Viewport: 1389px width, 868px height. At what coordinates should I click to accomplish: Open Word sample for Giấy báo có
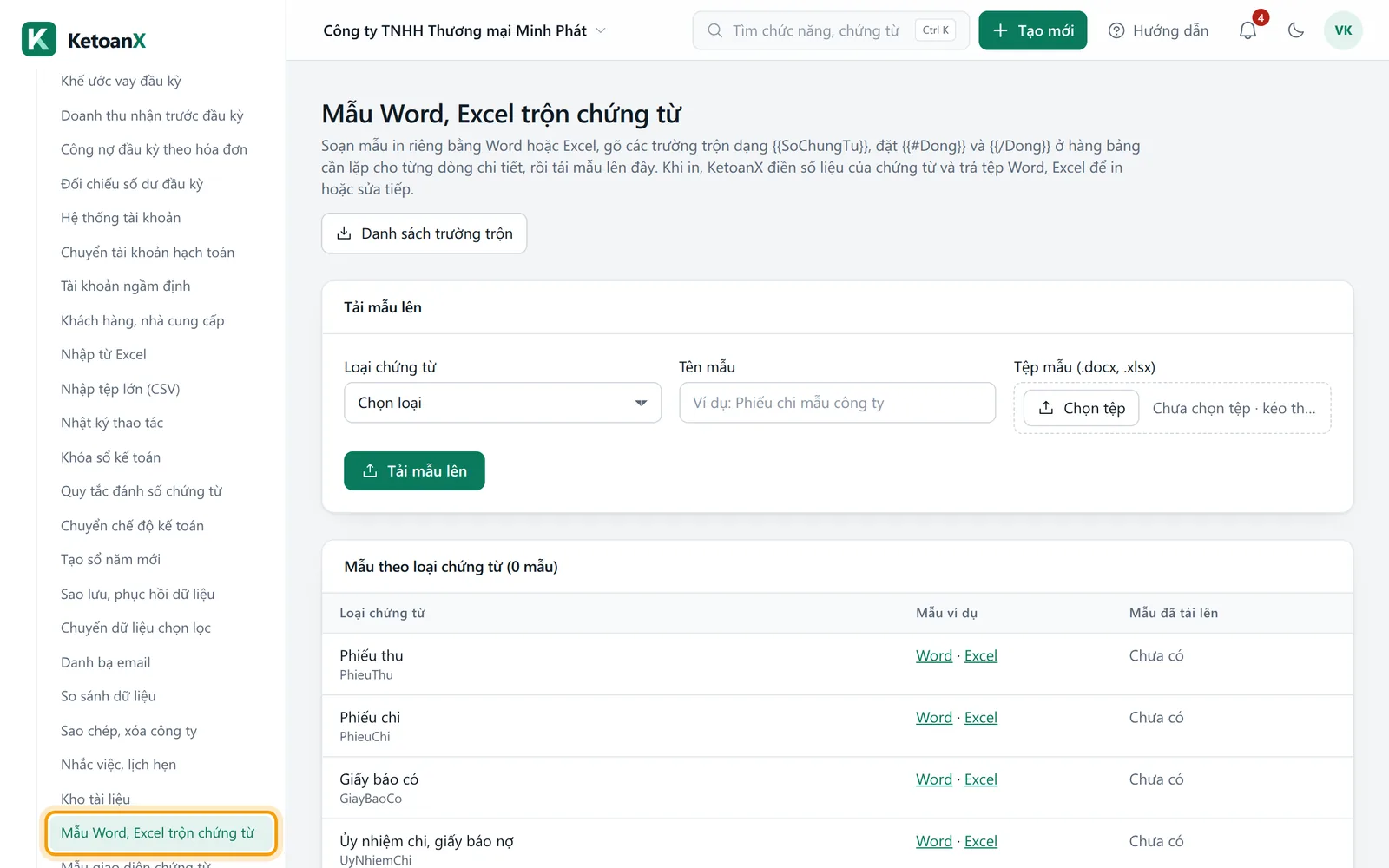(x=934, y=779)
